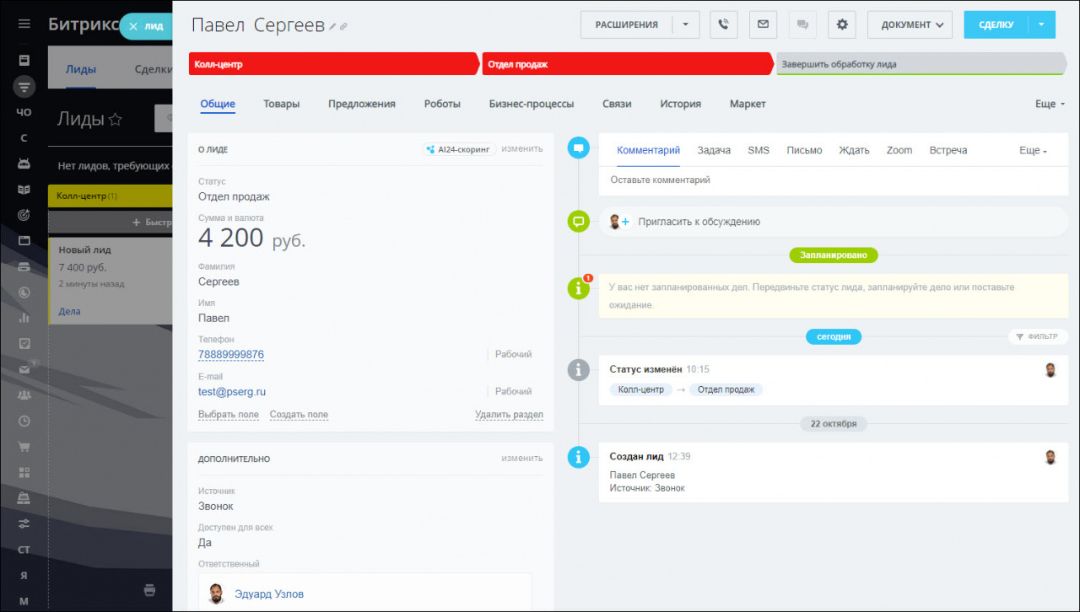Open the hamburger menu in left sidebar
Screen dimensions: 1080x612
tap(24, 24)
